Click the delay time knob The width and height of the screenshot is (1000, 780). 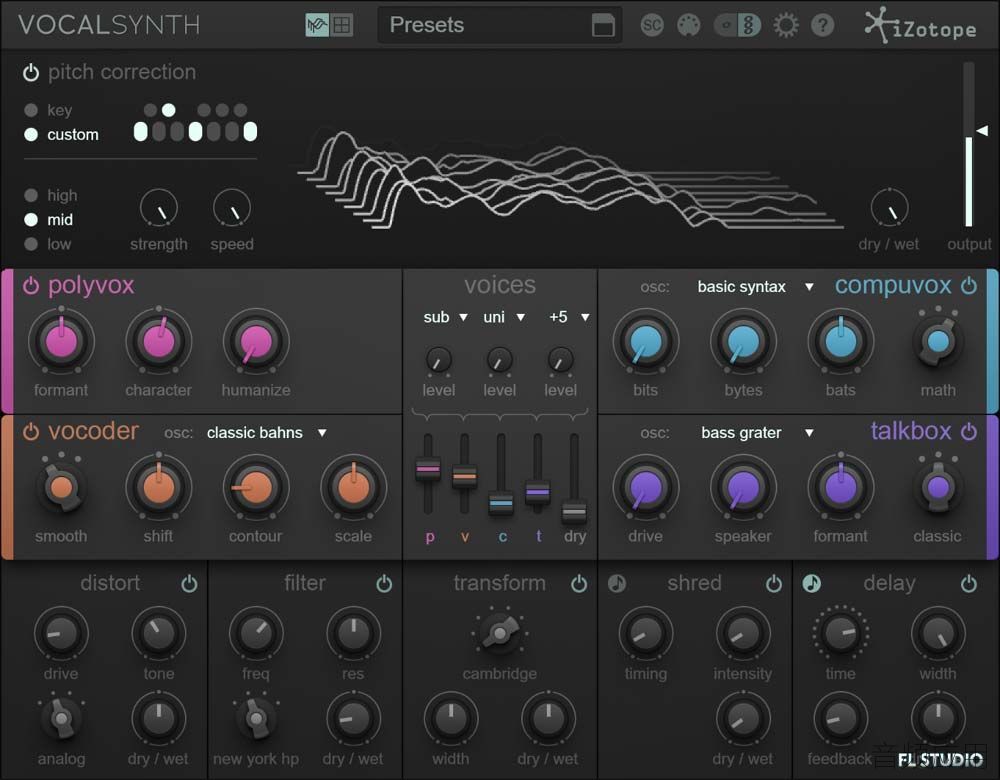click(841, 633)
